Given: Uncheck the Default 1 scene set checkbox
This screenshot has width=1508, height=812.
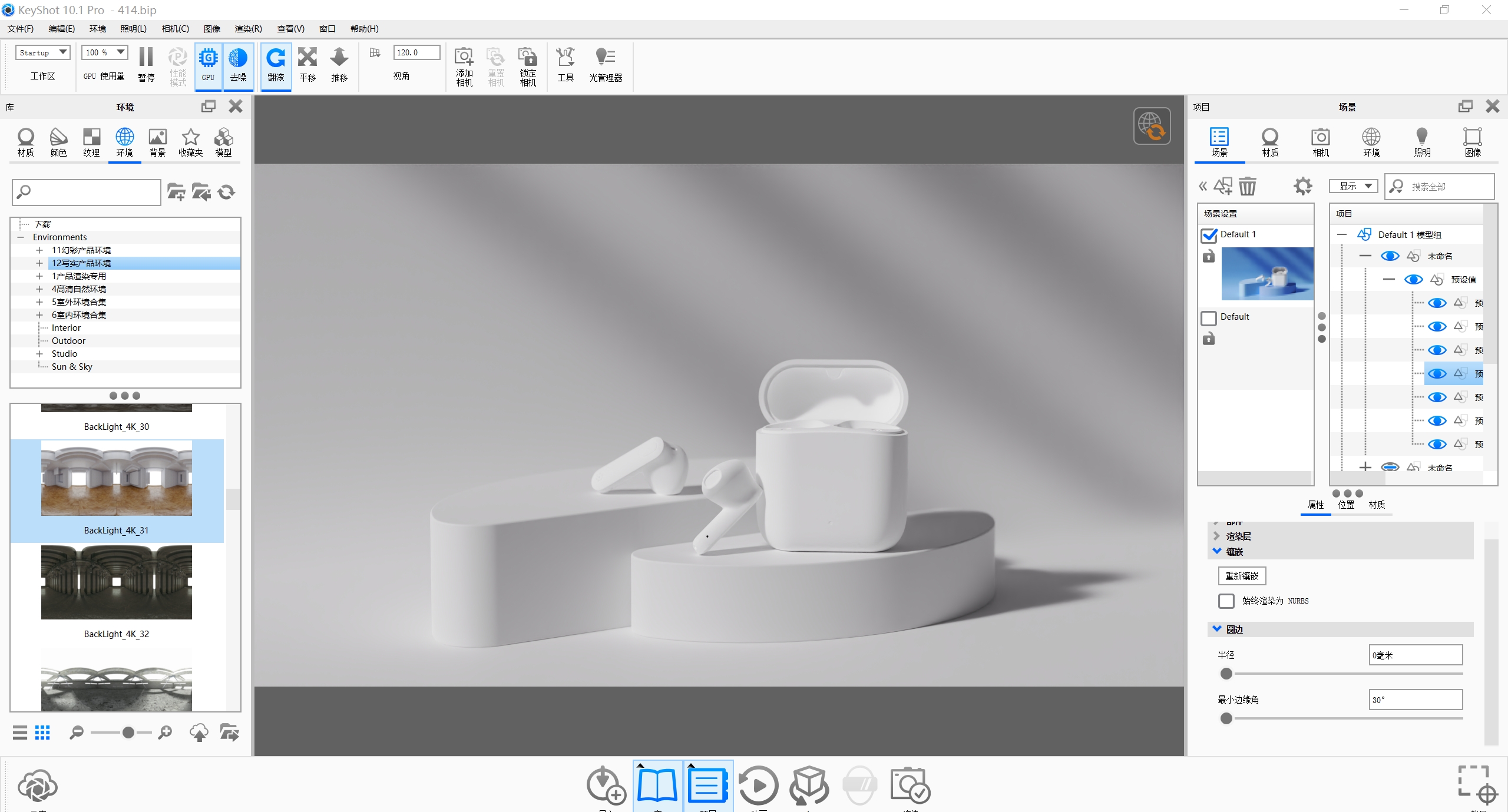Looking at the screenshot, I should tap(1209, 236).
